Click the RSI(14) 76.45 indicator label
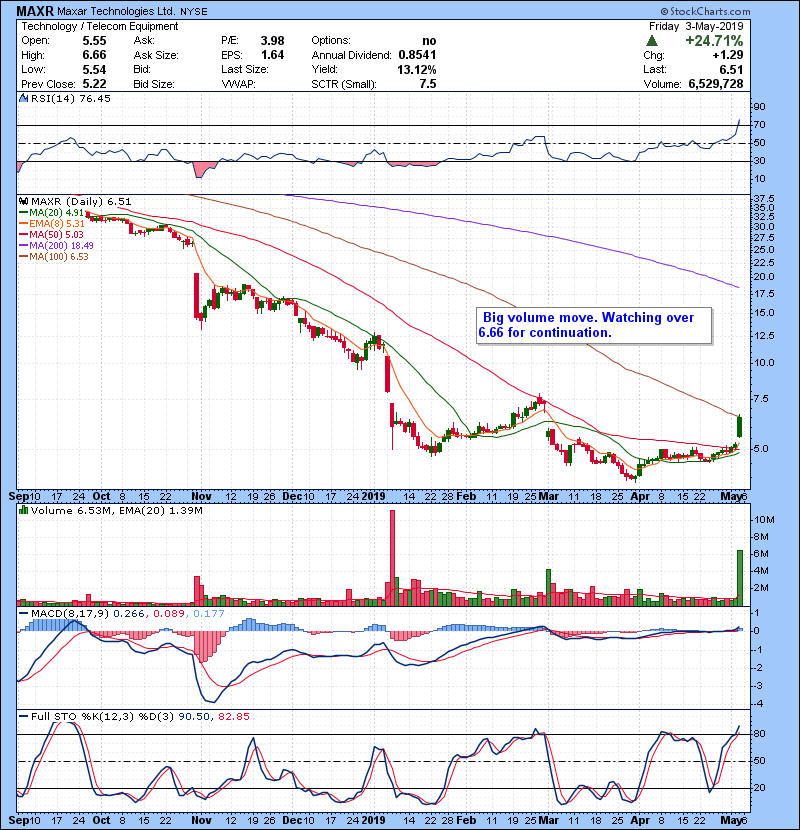This screenshot has width=800, height=830. pos(70,98)
